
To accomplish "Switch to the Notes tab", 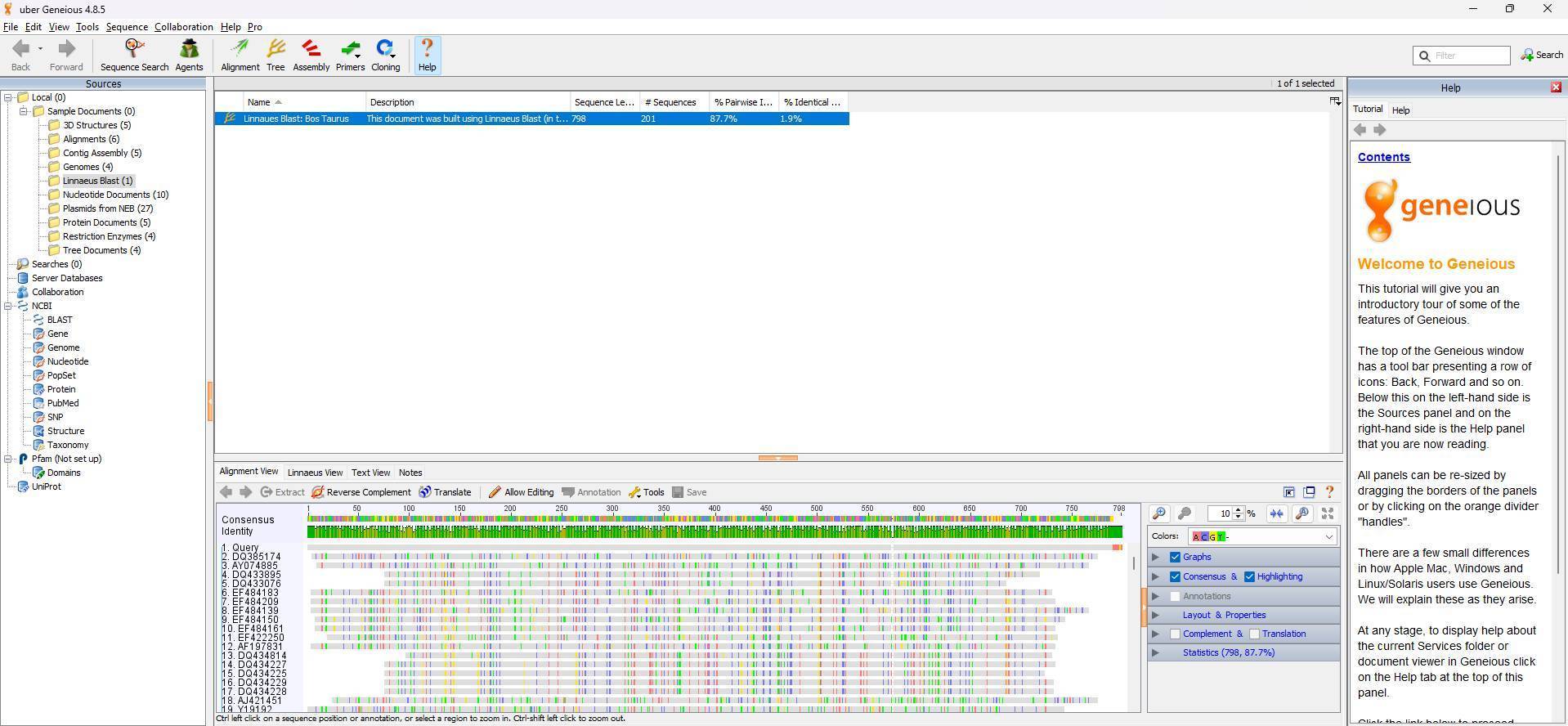I will 410,473.
